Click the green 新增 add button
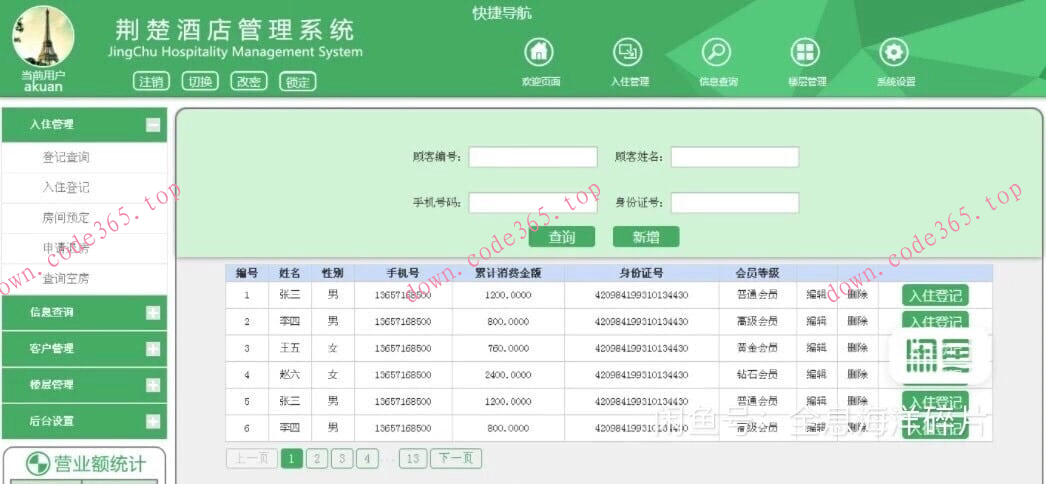The height and width of the screenshot is (484, 1046). point(646,237)
